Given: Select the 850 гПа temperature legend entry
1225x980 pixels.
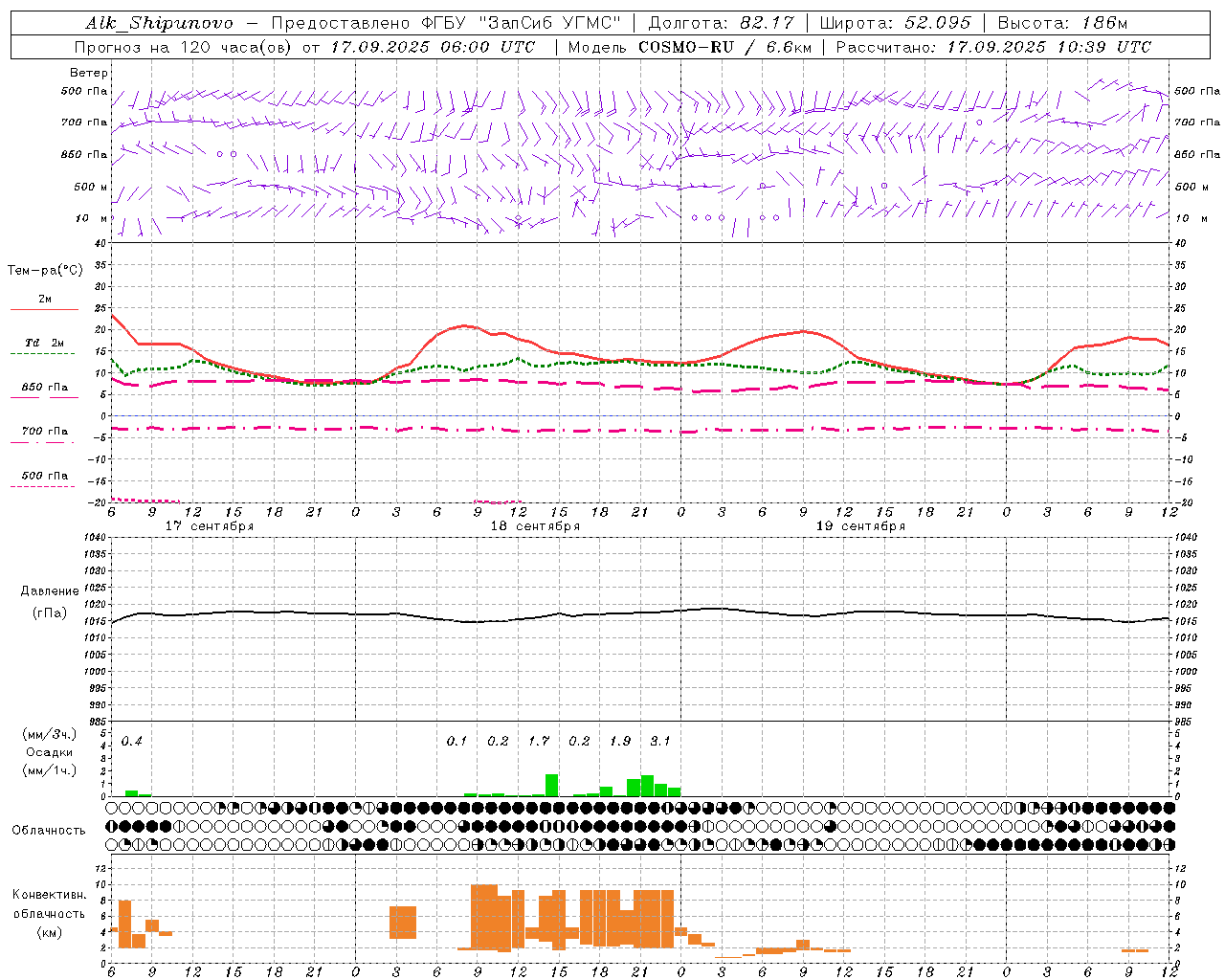Looking at the screenshot, I should [44, 390].
